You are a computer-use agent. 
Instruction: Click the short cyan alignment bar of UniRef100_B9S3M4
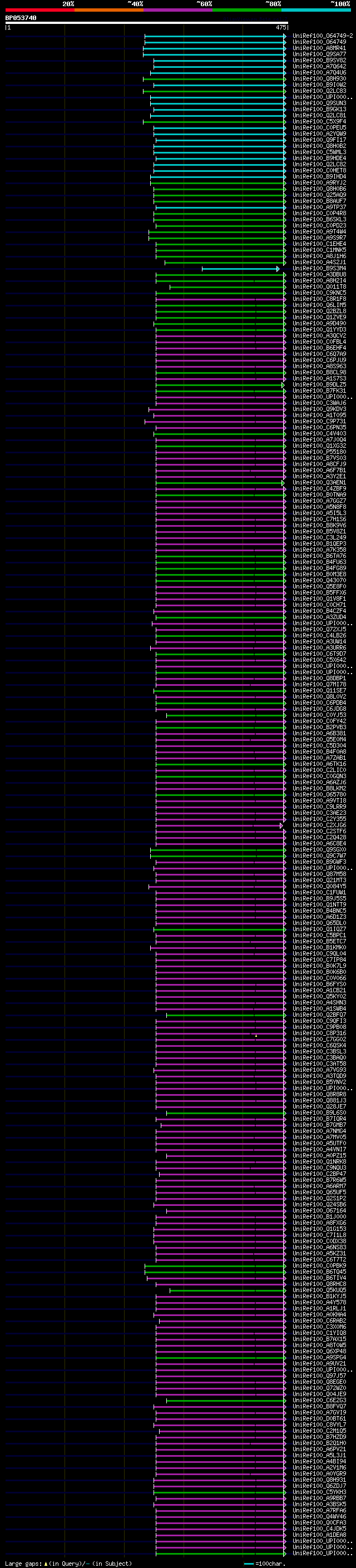click(x=240, y=269)
